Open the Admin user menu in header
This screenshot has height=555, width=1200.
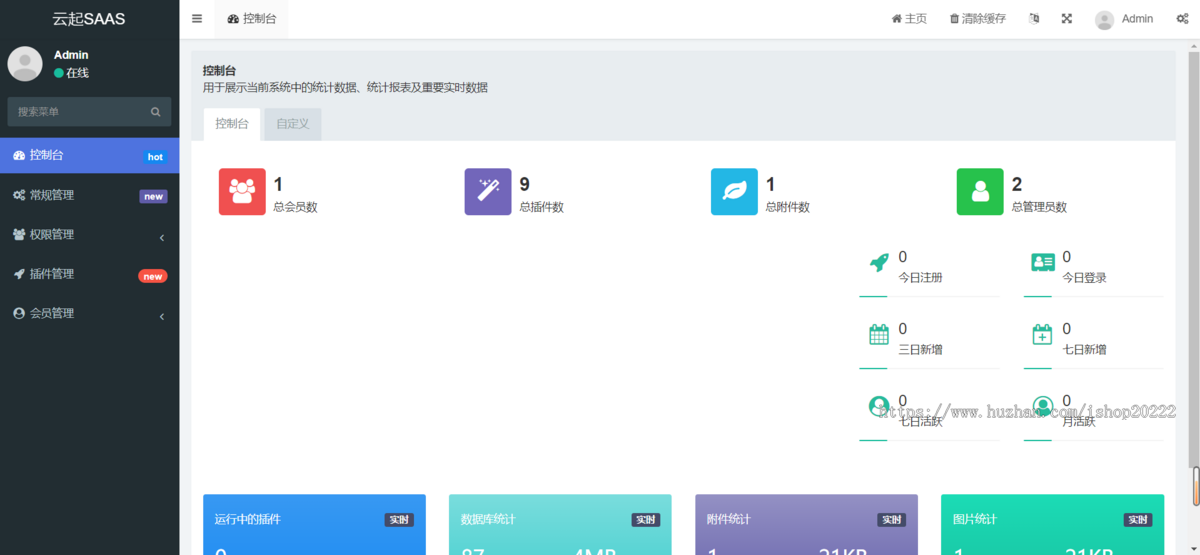click(x=1124, y=19)
